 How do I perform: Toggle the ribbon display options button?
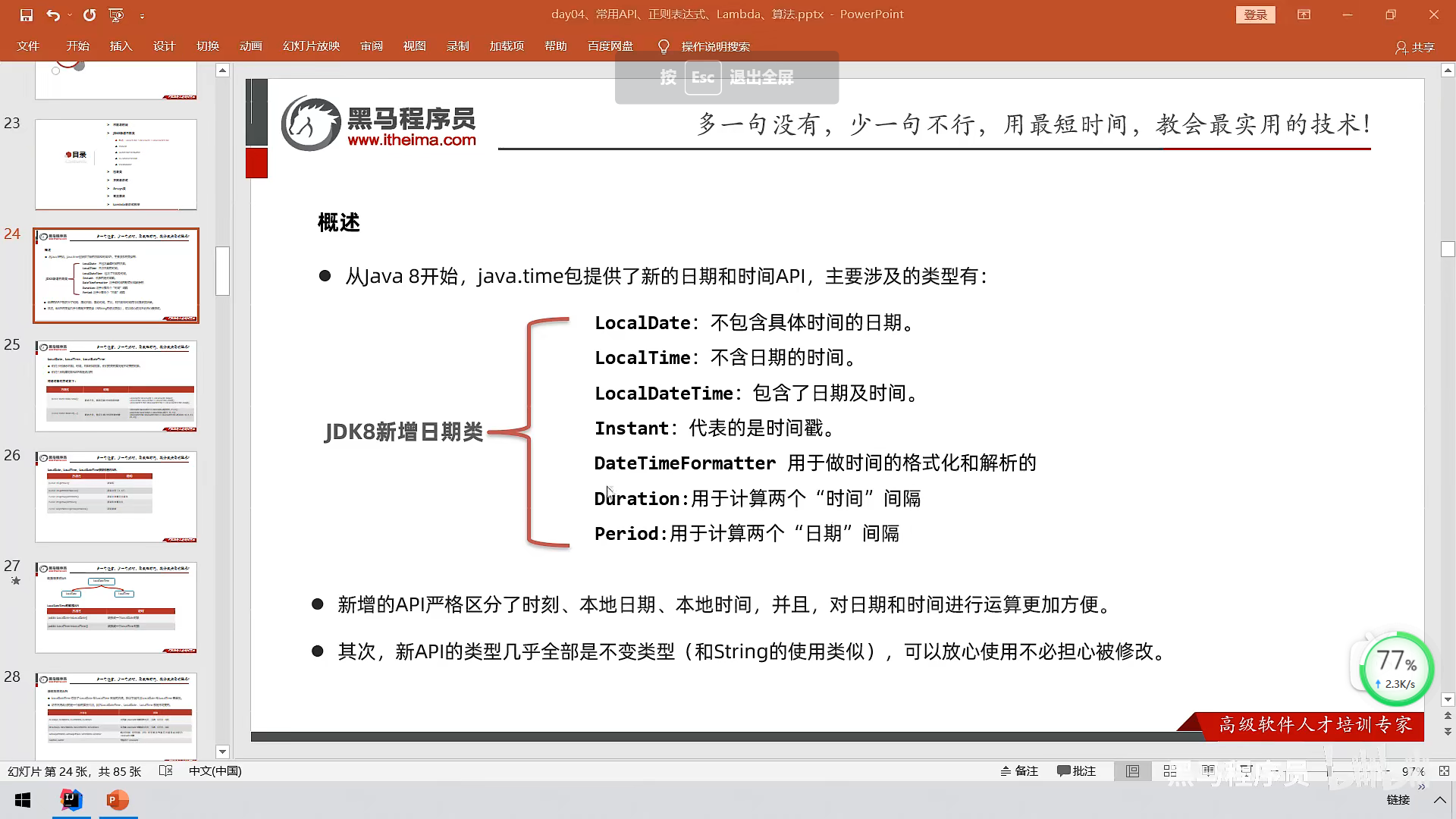click(x=1304, y=14)
